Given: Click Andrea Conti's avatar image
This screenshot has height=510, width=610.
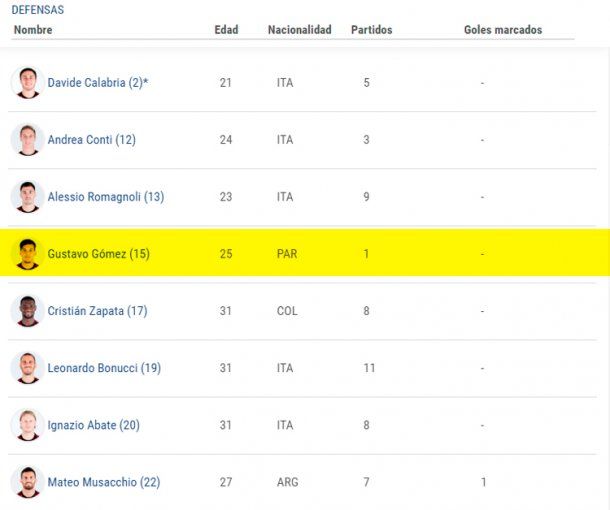Looking at the screenshot, I should [26, 140].
